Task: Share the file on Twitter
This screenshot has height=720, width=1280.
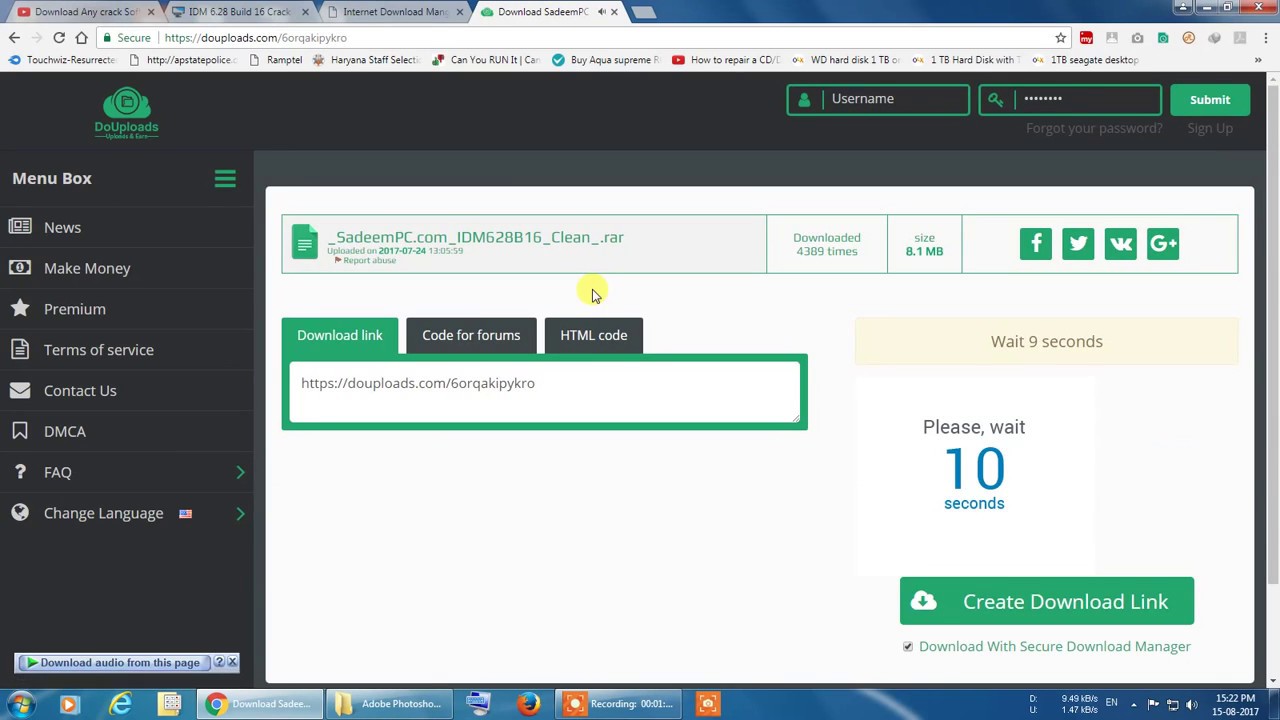Action: 1078,244
